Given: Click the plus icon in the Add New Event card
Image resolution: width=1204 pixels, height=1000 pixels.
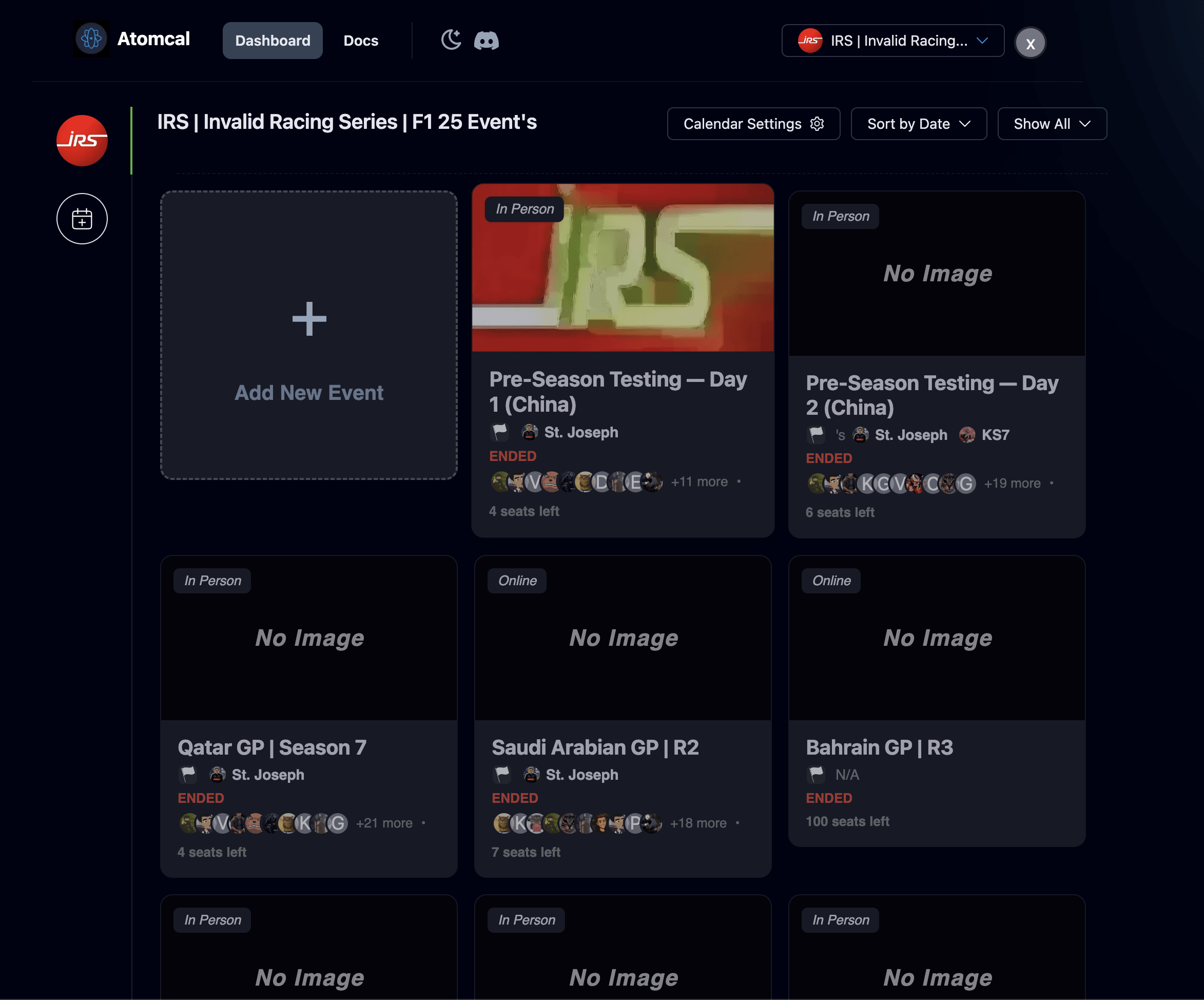Looking at the screenshot, I should [309, 319].
